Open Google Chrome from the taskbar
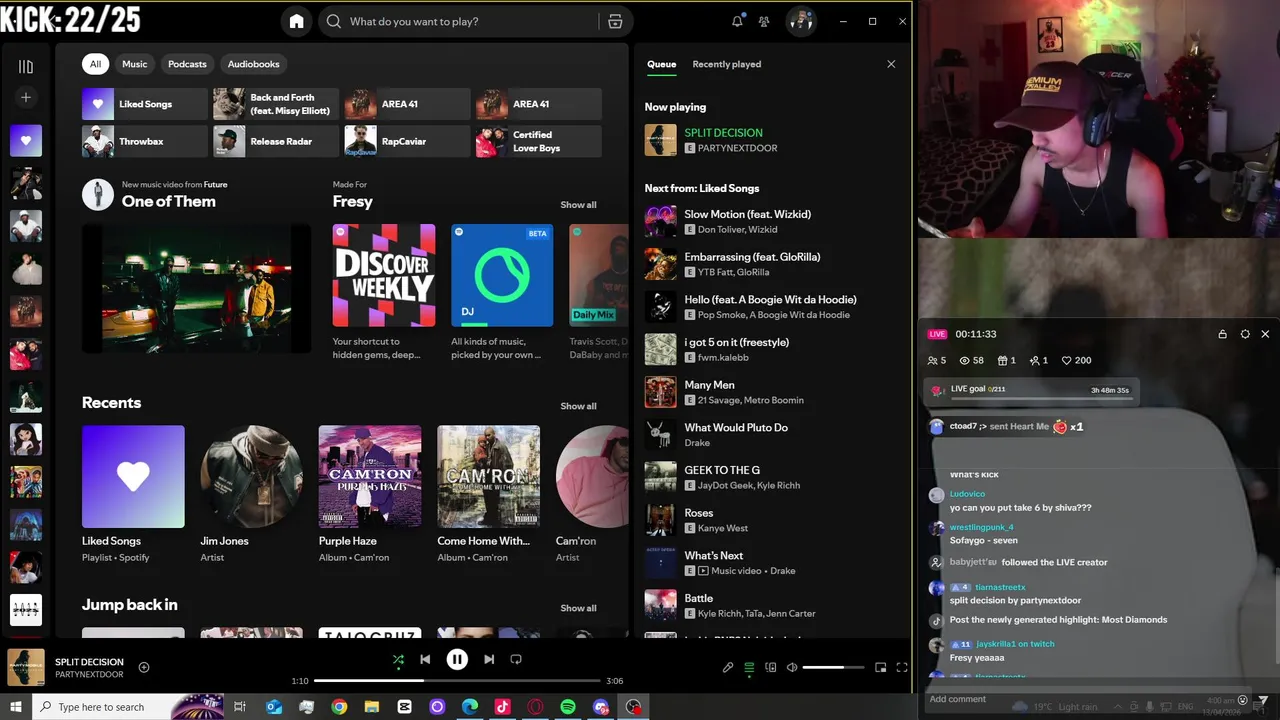1280x720 pixels. [339, 707]
